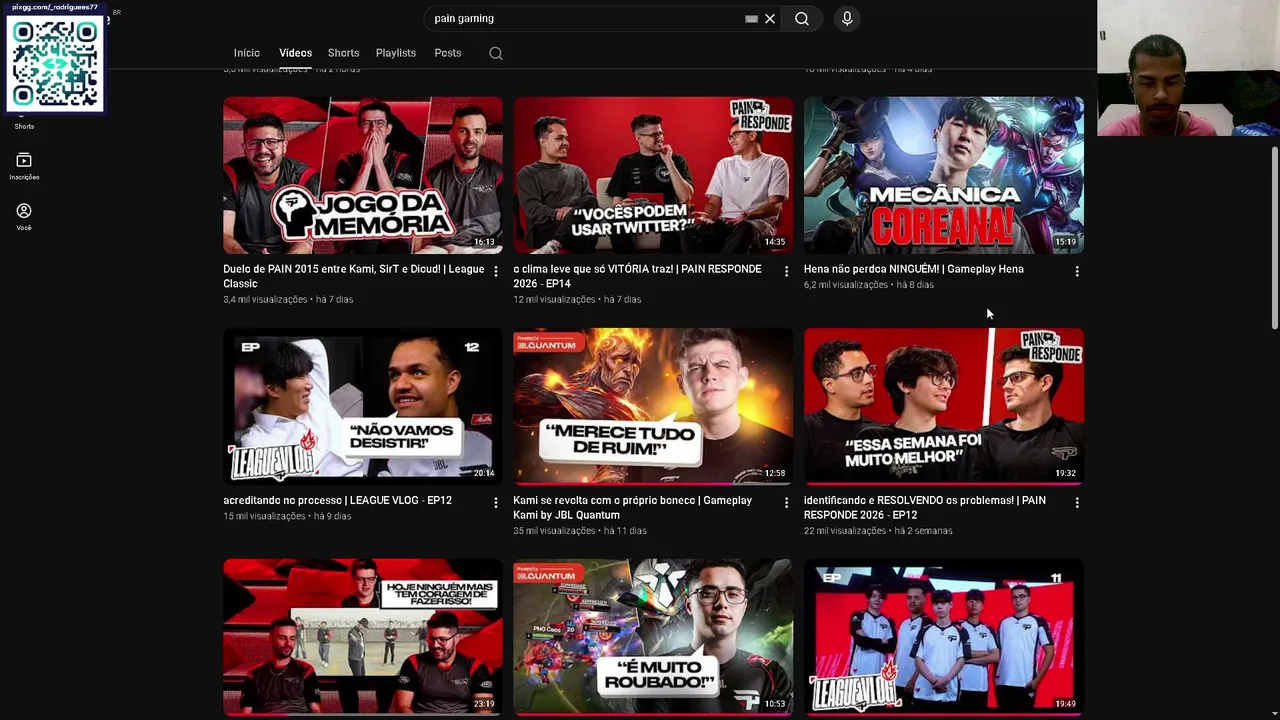The height and width of the screenshot is (720, 1280).
Task: Switch to the channel Shorts tab
Action: [343, 53]
